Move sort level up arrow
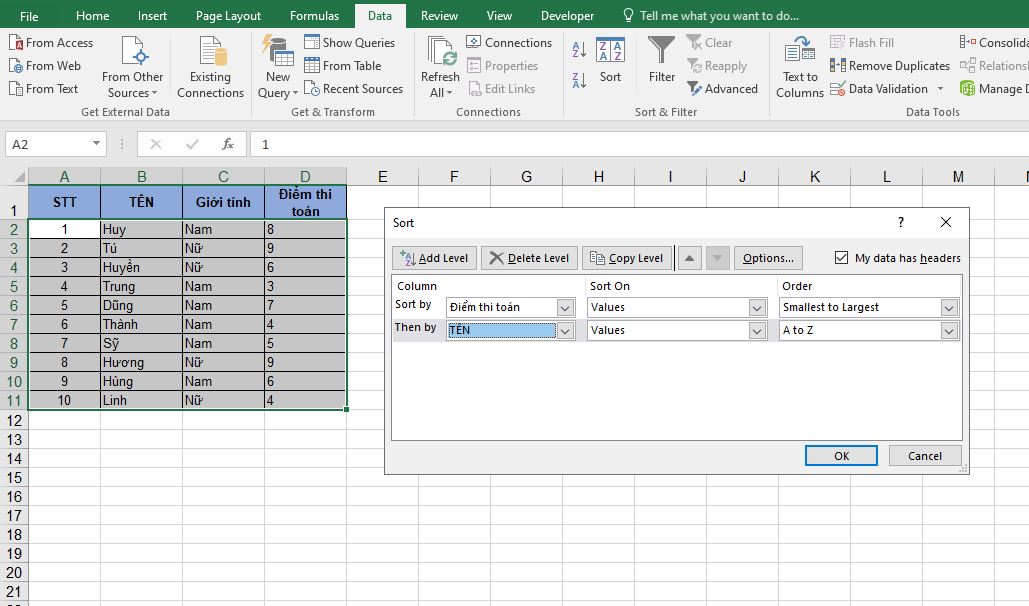The width and height of the screenshot is (1029, 606). click(690, 258)
